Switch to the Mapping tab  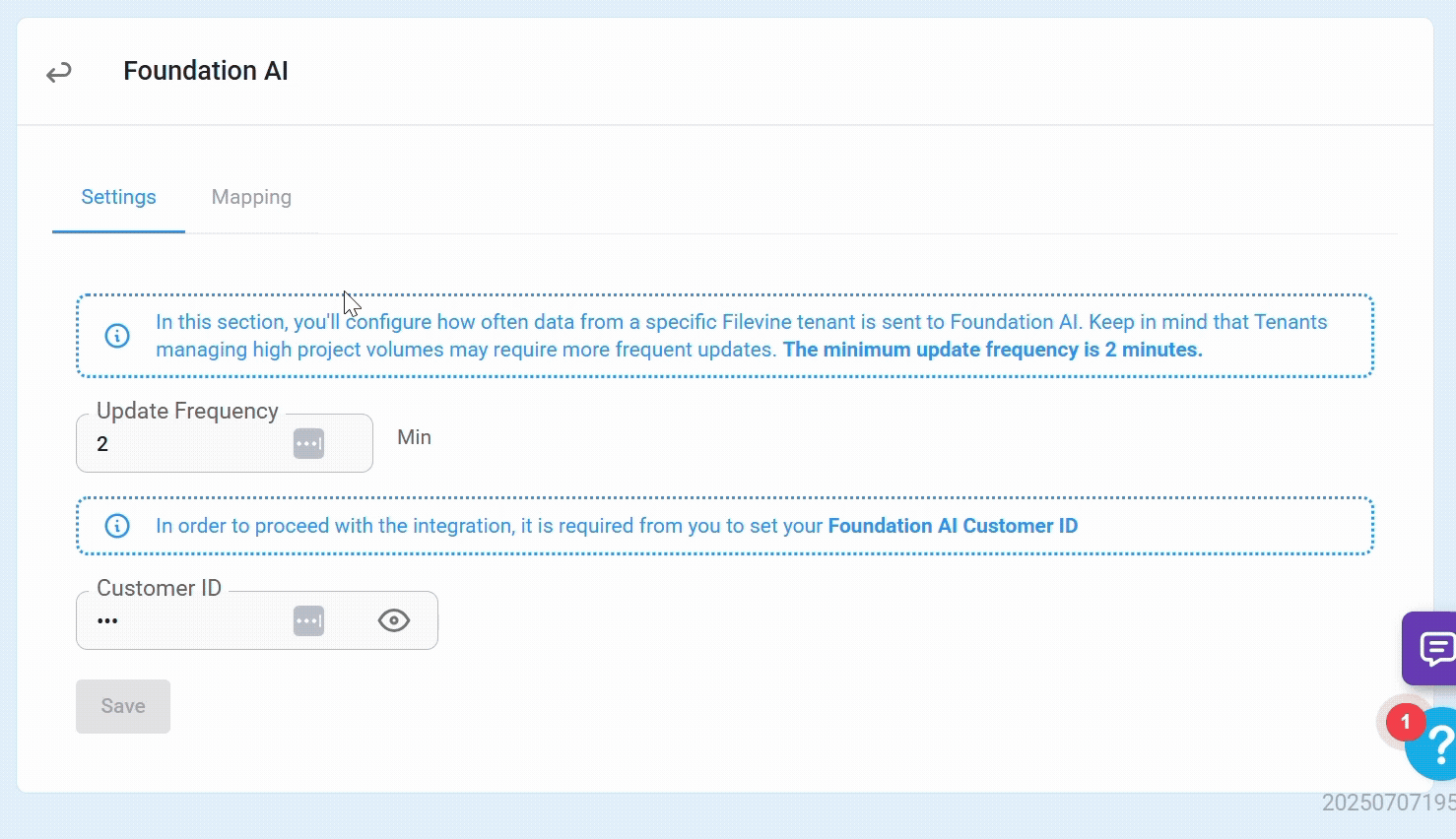pyautogui.click(x=251, y=197)
